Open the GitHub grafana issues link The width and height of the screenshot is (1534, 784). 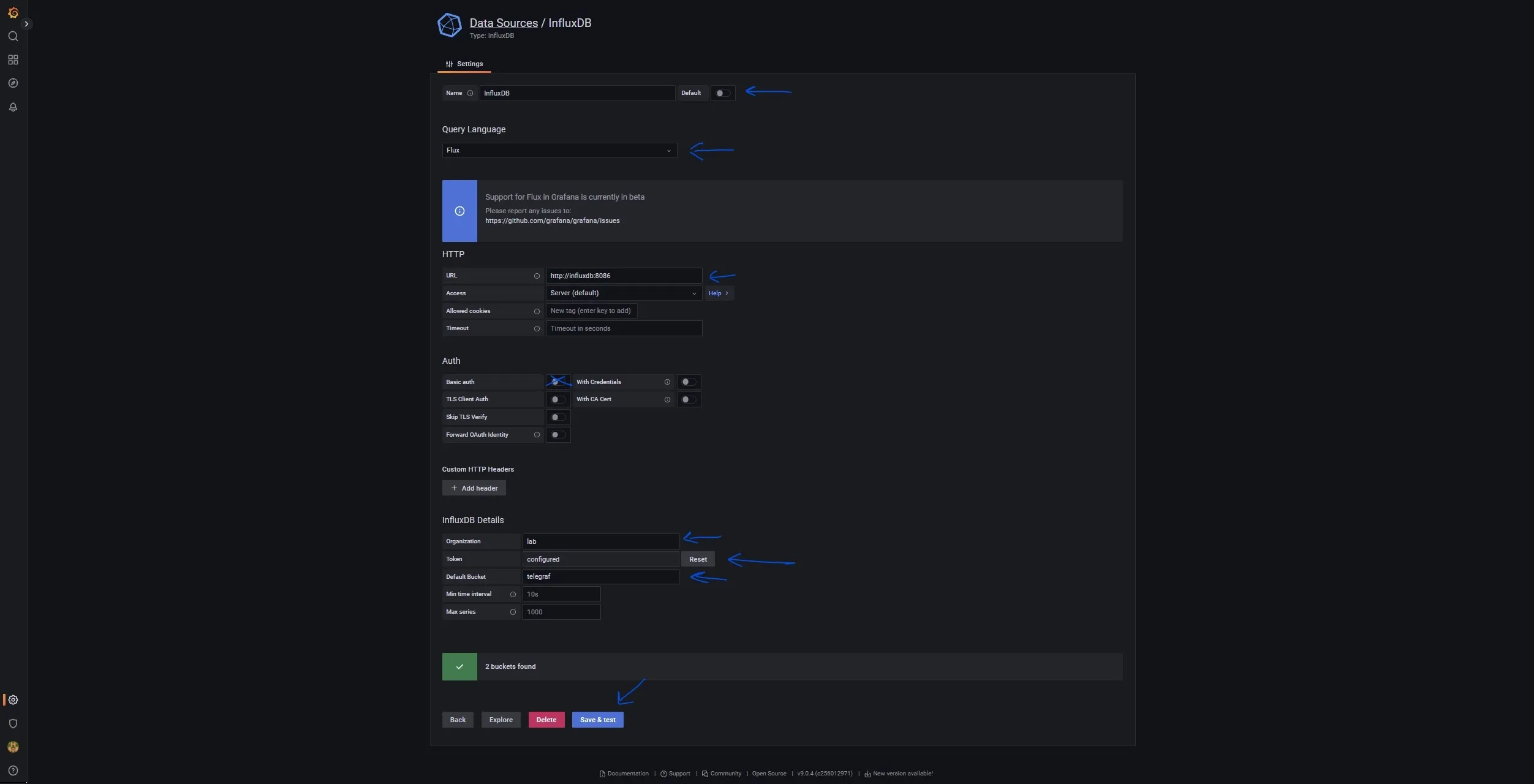552,221
